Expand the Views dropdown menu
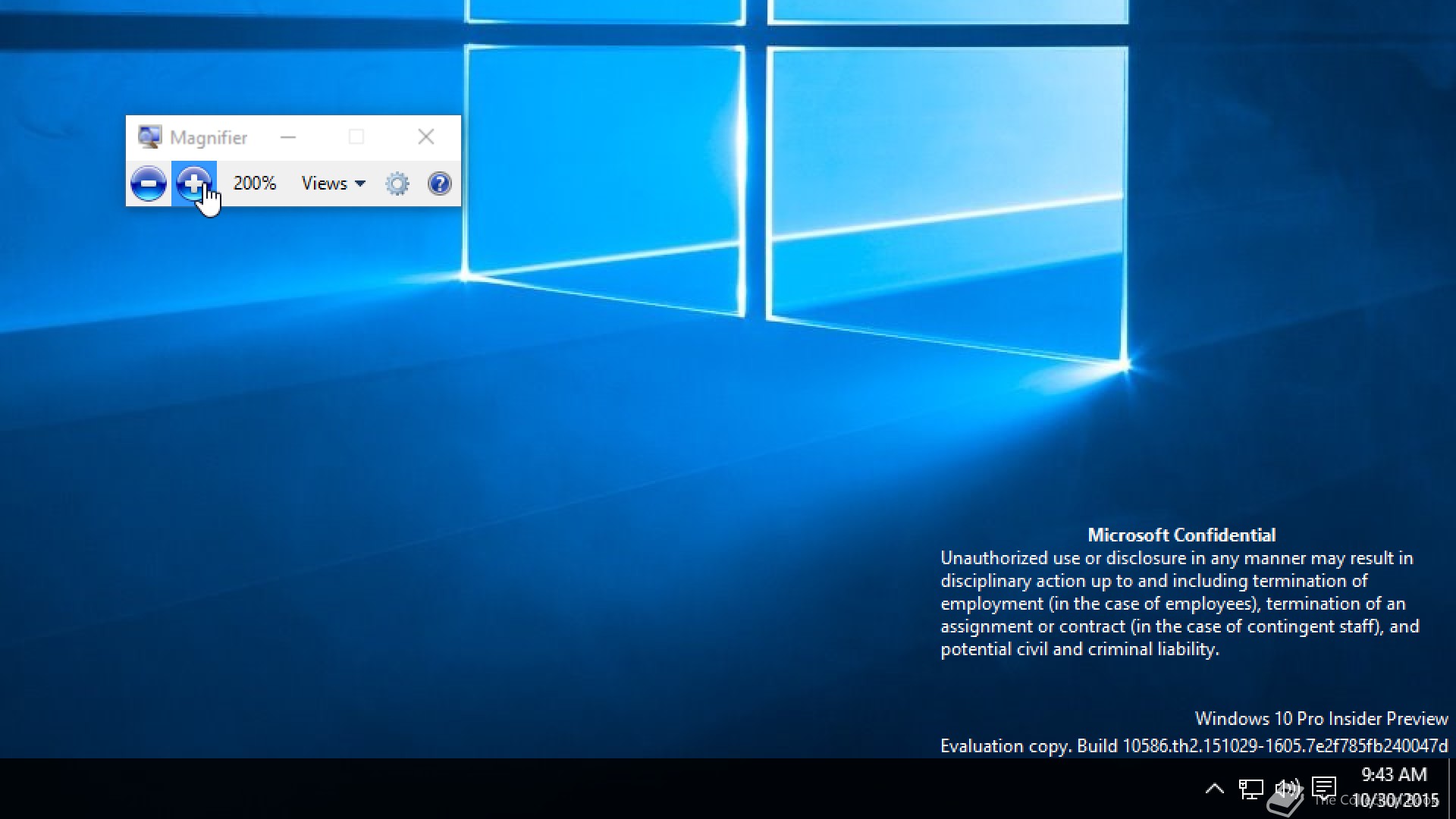The width and height of the screenshot is (1456, 819). point(334,184)
